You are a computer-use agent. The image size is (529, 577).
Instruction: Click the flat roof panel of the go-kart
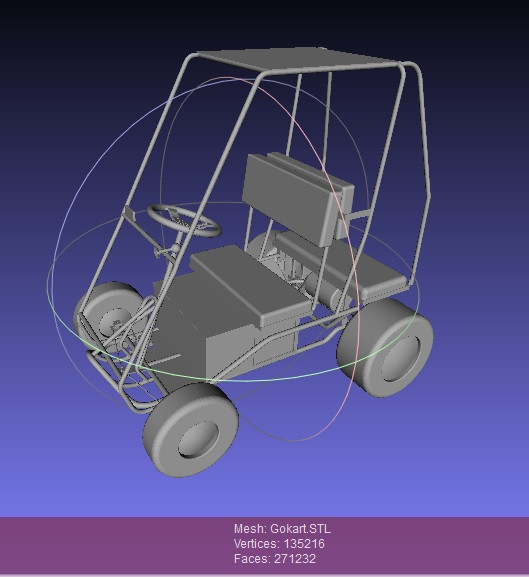298,59
